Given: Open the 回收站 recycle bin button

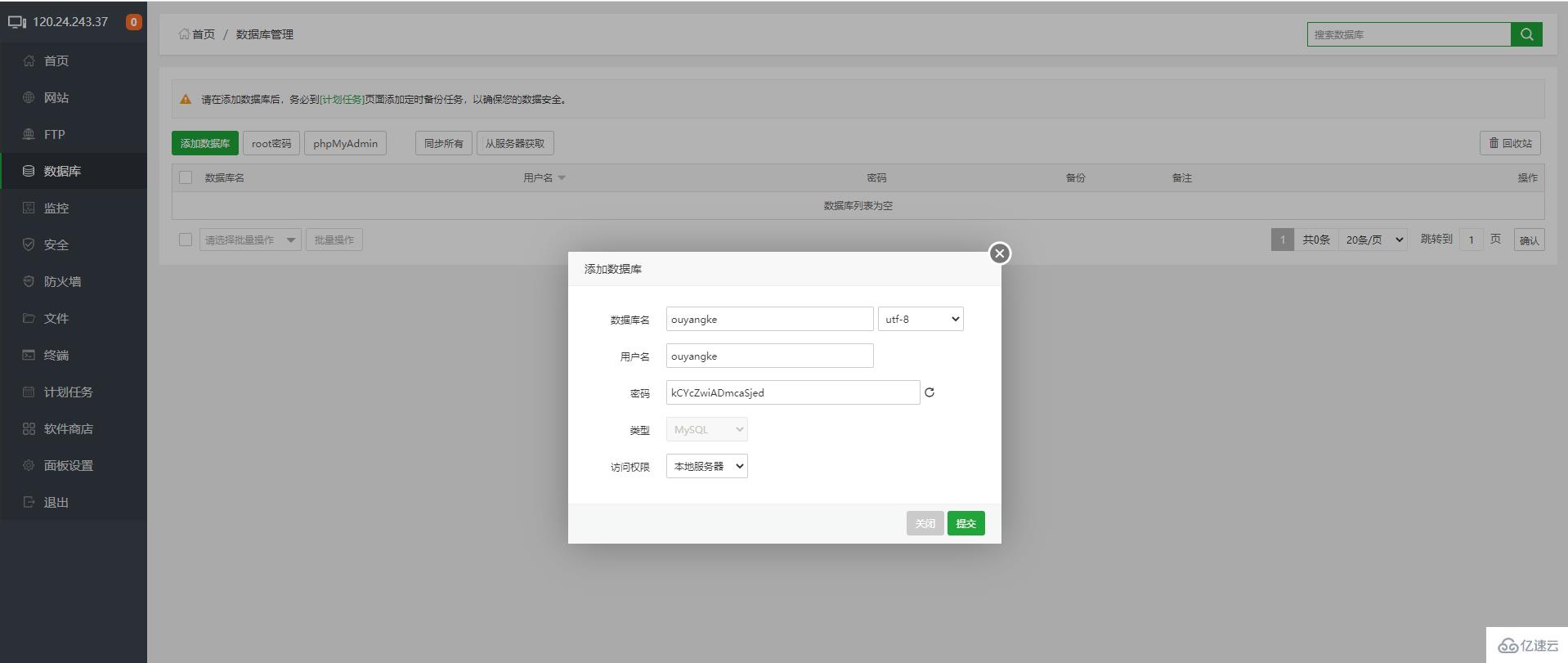Looking at the screenshot, I should click(1510, 143).
